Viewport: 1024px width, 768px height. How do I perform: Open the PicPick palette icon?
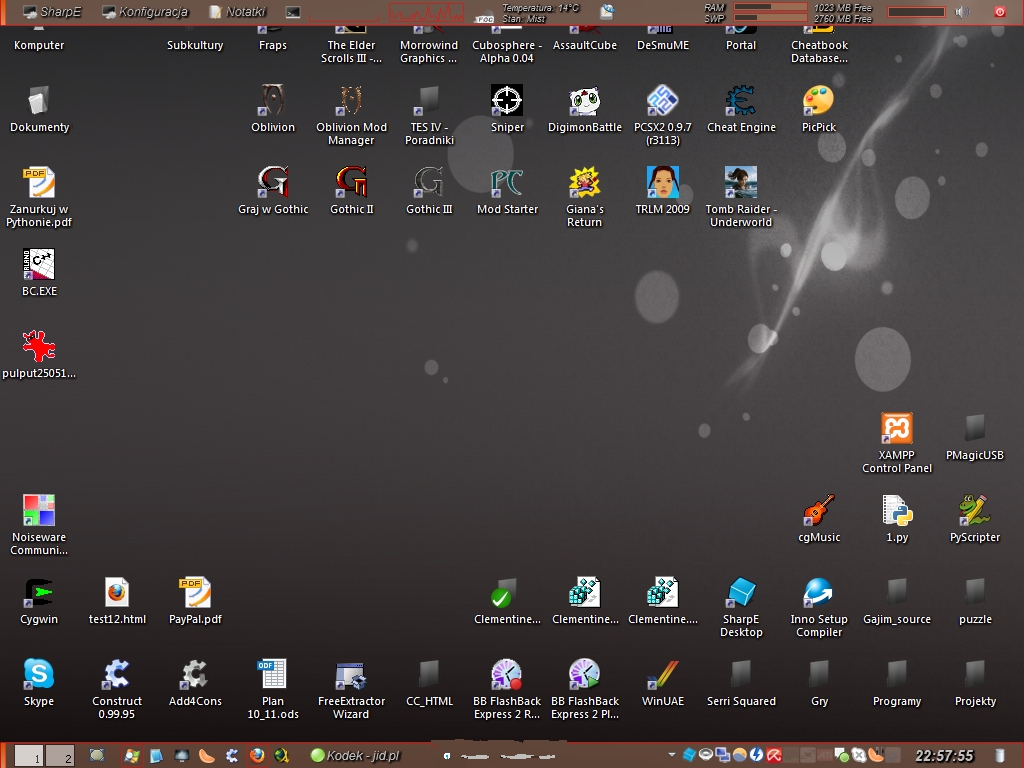(x=819, y=101)
